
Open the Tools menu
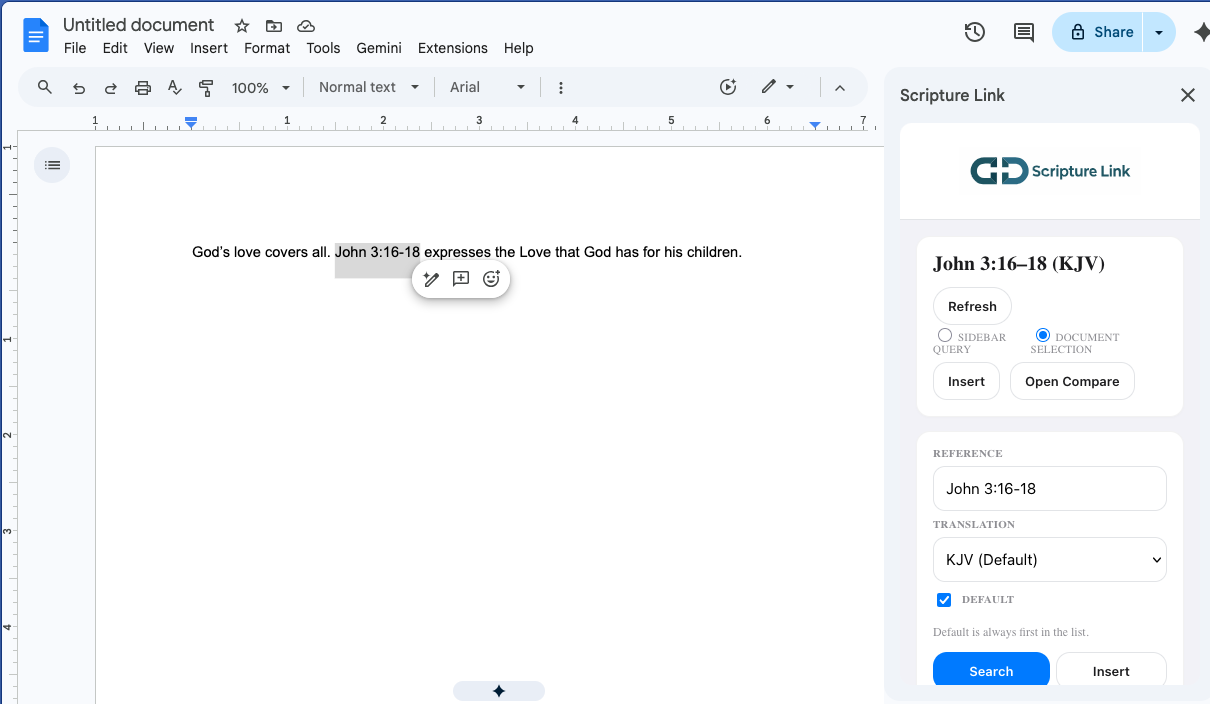pyautogui.click(x=323, y=48)
